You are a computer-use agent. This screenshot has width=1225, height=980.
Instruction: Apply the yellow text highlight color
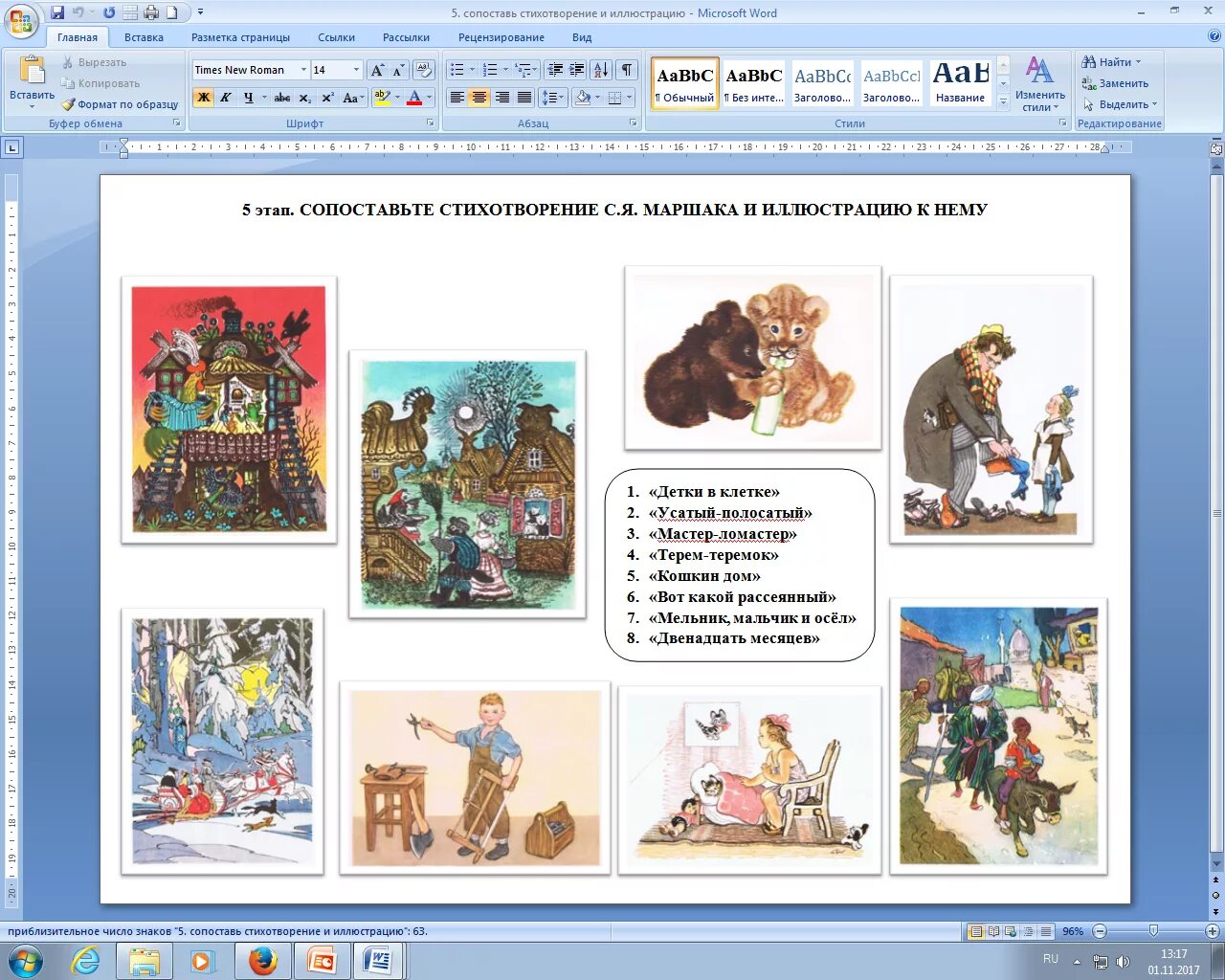click(382, 98)
